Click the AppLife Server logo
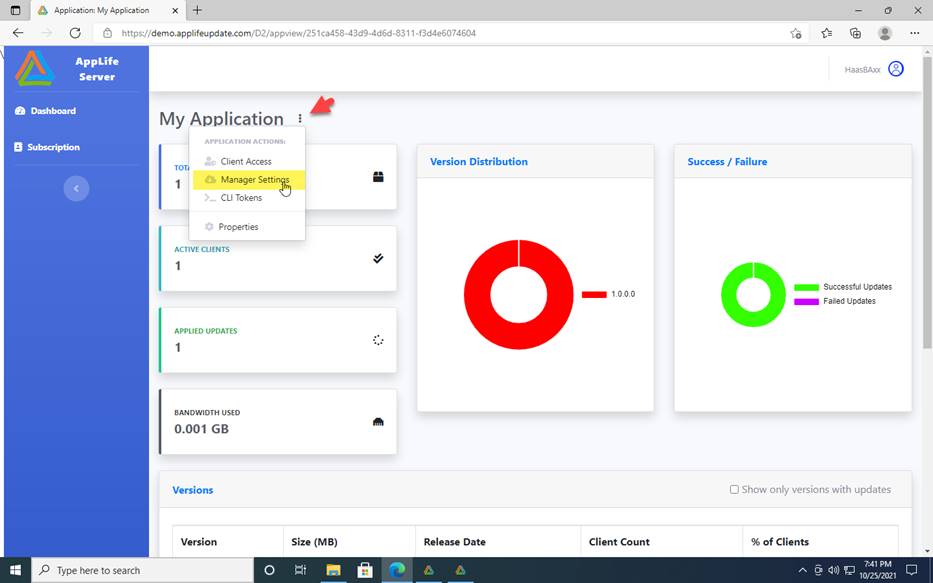 [x=35, y=68]
